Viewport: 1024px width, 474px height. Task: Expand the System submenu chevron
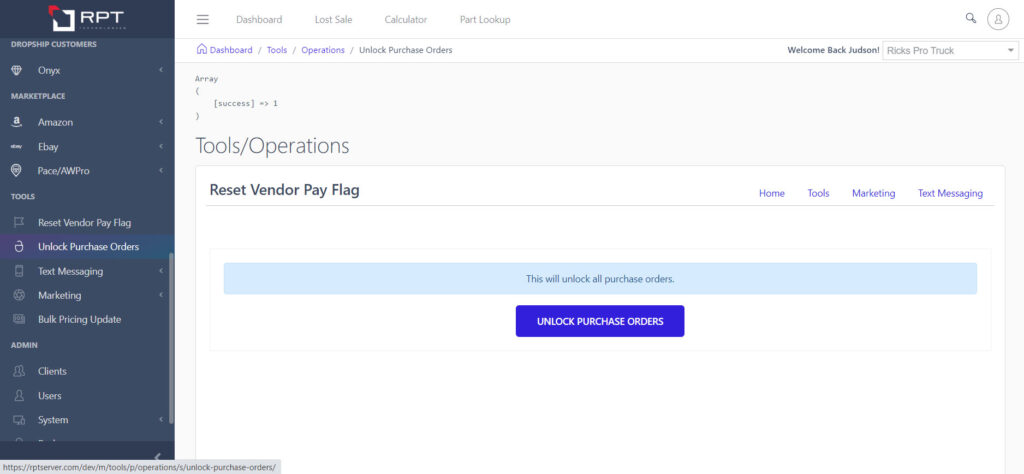tap(161, 420)
